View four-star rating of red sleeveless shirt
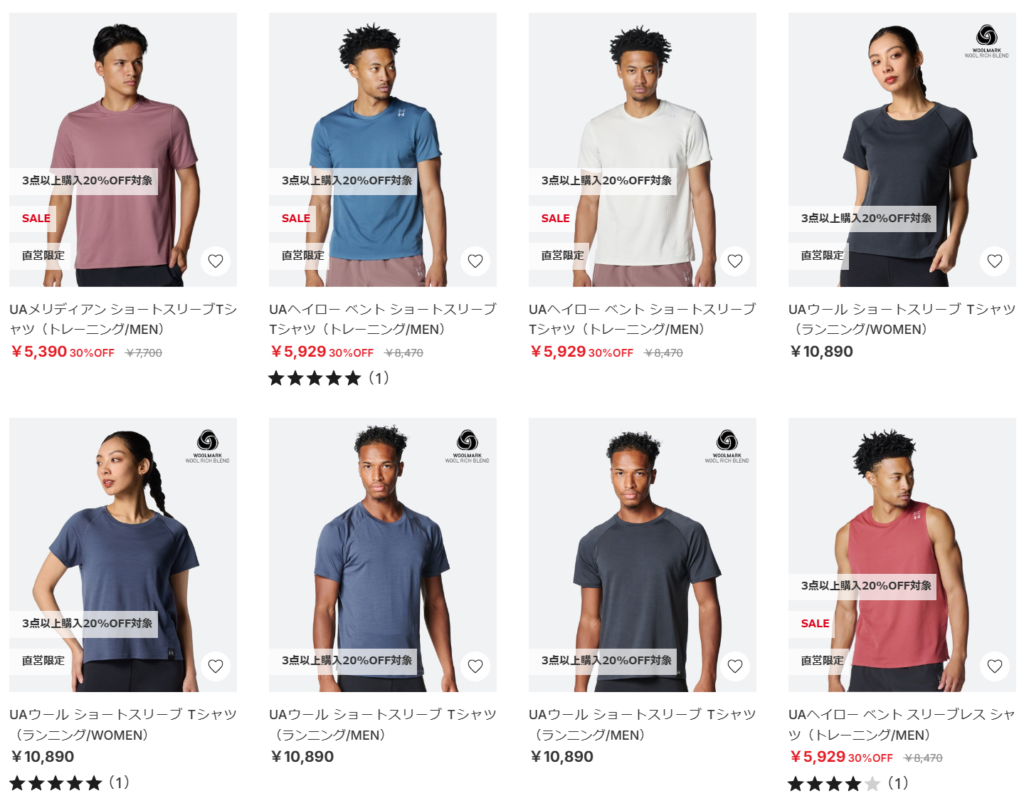1024x801 pixels. [x=834, y=783]
